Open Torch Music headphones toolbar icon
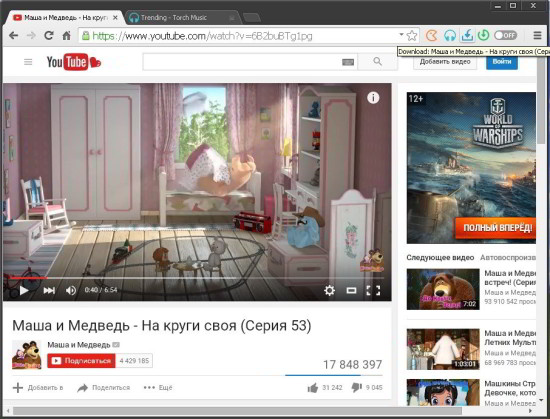Screen dimensions: 550x419 (x=450, y=35)
